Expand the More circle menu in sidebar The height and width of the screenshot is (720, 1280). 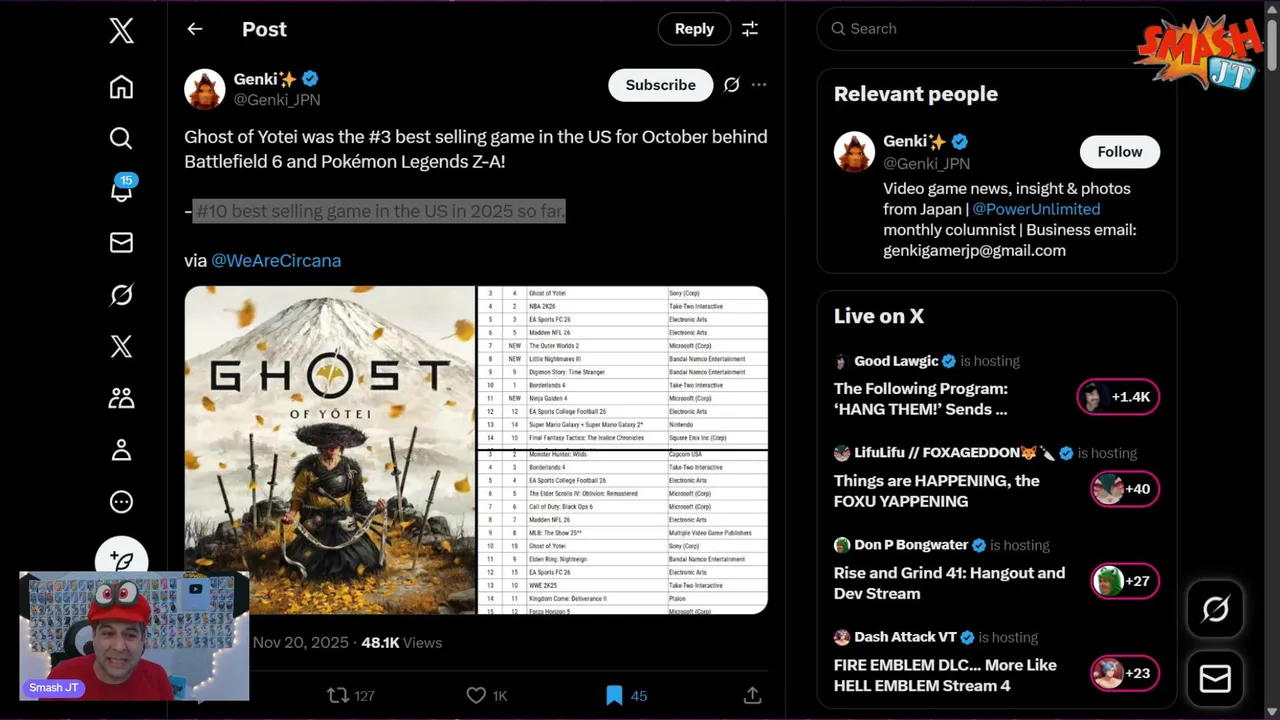coord(121,502)
